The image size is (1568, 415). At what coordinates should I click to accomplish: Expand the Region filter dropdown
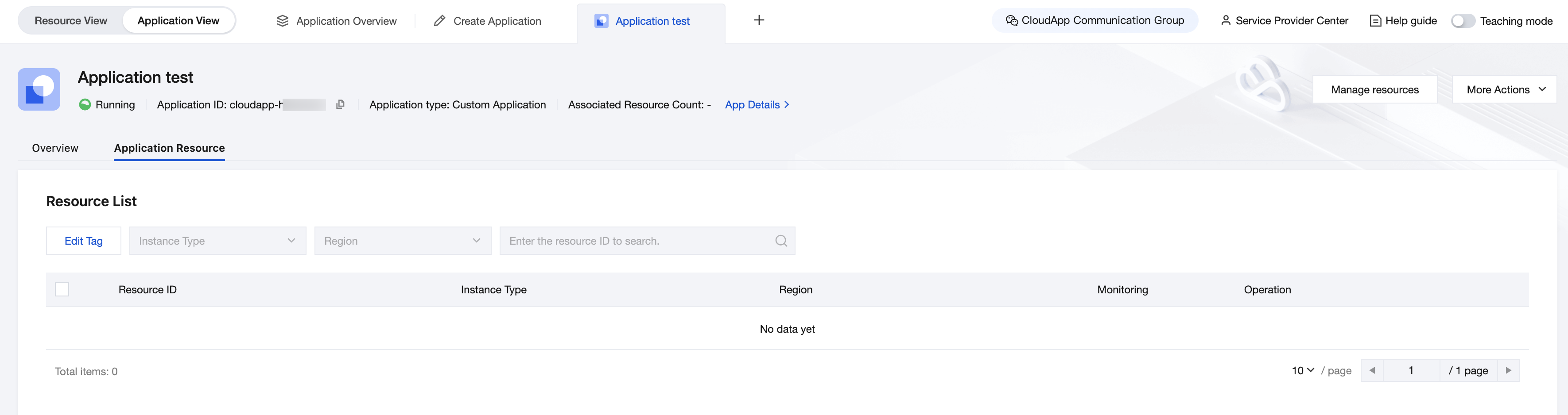(402, 241)
